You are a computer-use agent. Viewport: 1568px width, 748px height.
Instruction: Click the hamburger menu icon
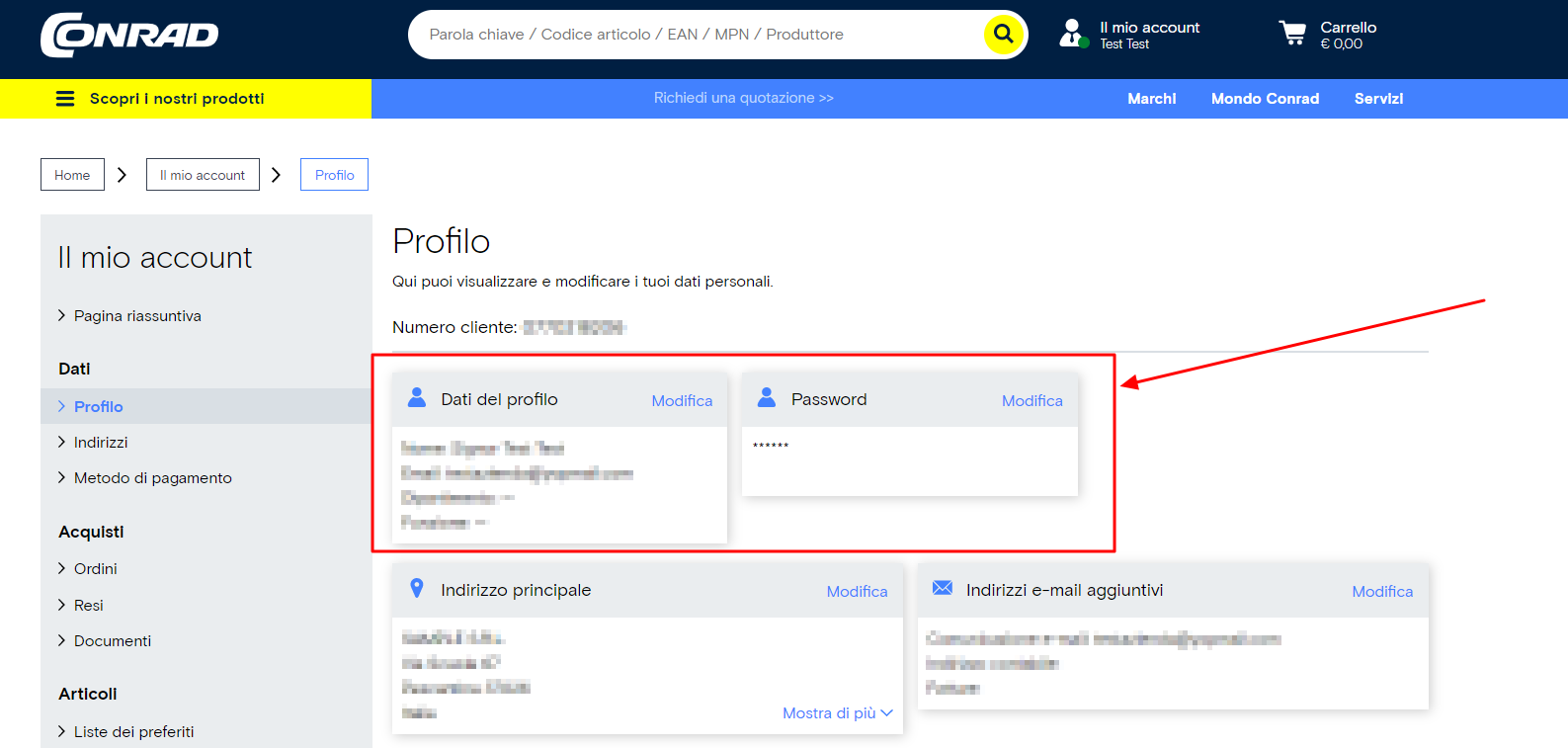click(65, 99)
